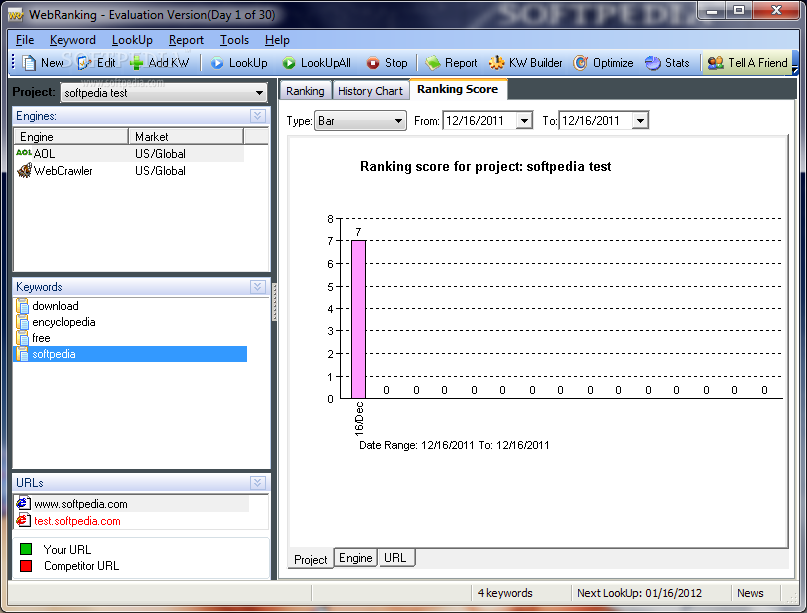Collapse the Engines panel

pos(258,116)
